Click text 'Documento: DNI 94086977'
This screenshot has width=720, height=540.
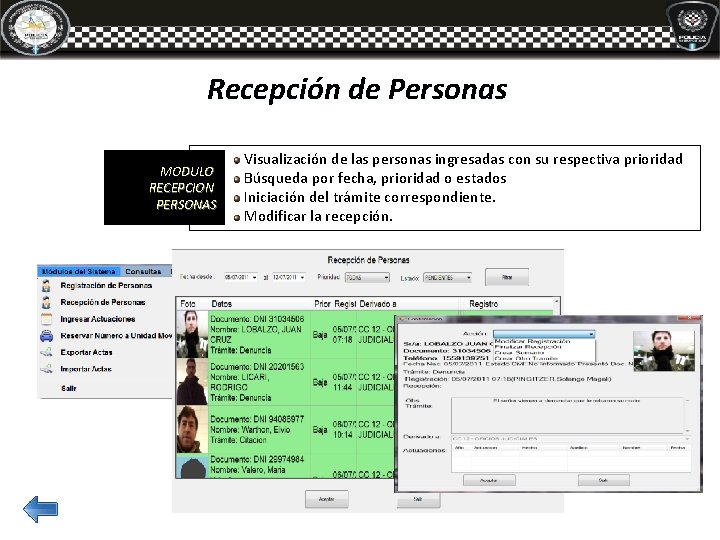coord(257,419)
